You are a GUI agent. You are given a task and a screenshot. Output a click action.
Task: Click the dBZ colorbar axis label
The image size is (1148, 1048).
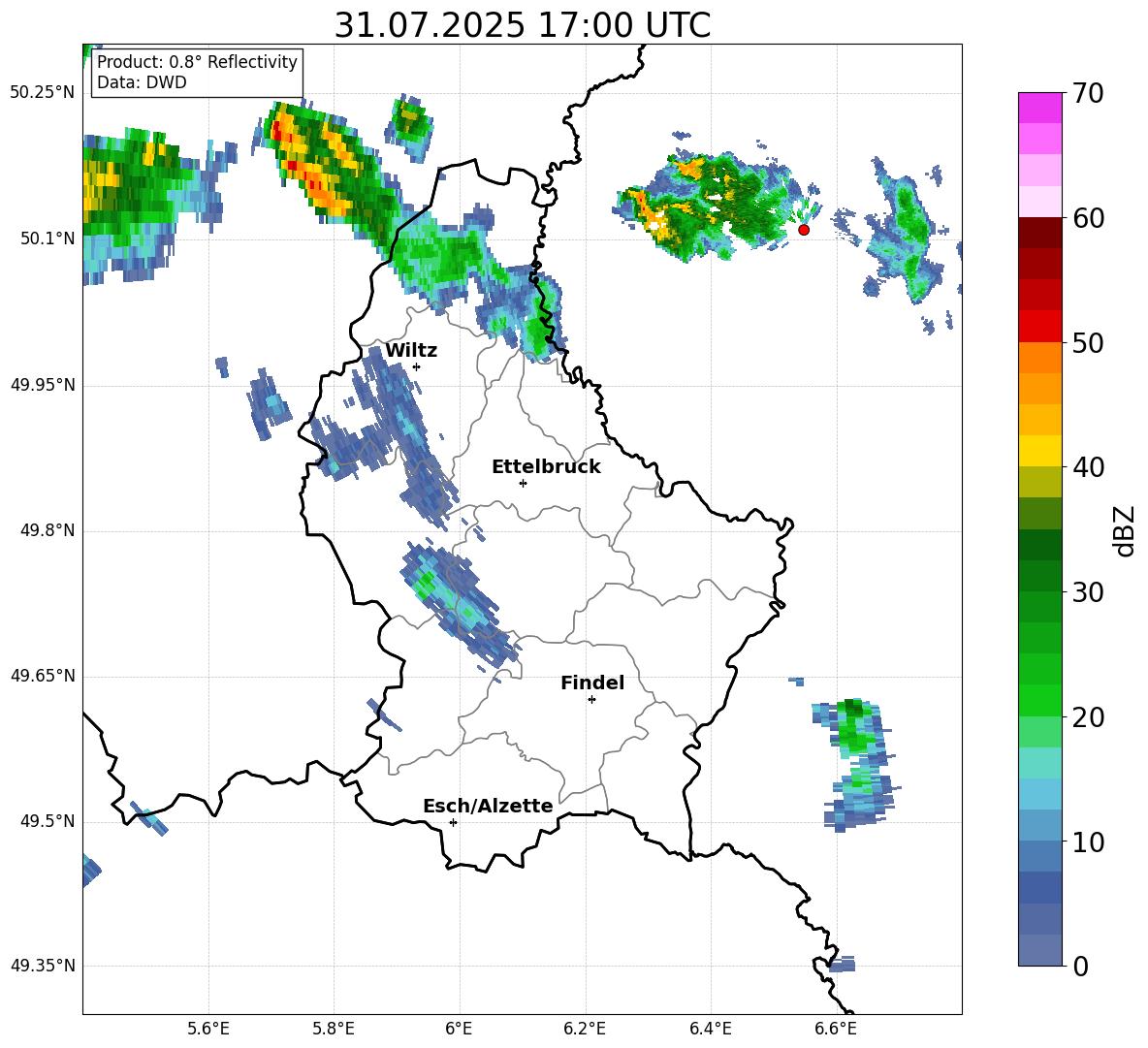[x=1124, y=530]
